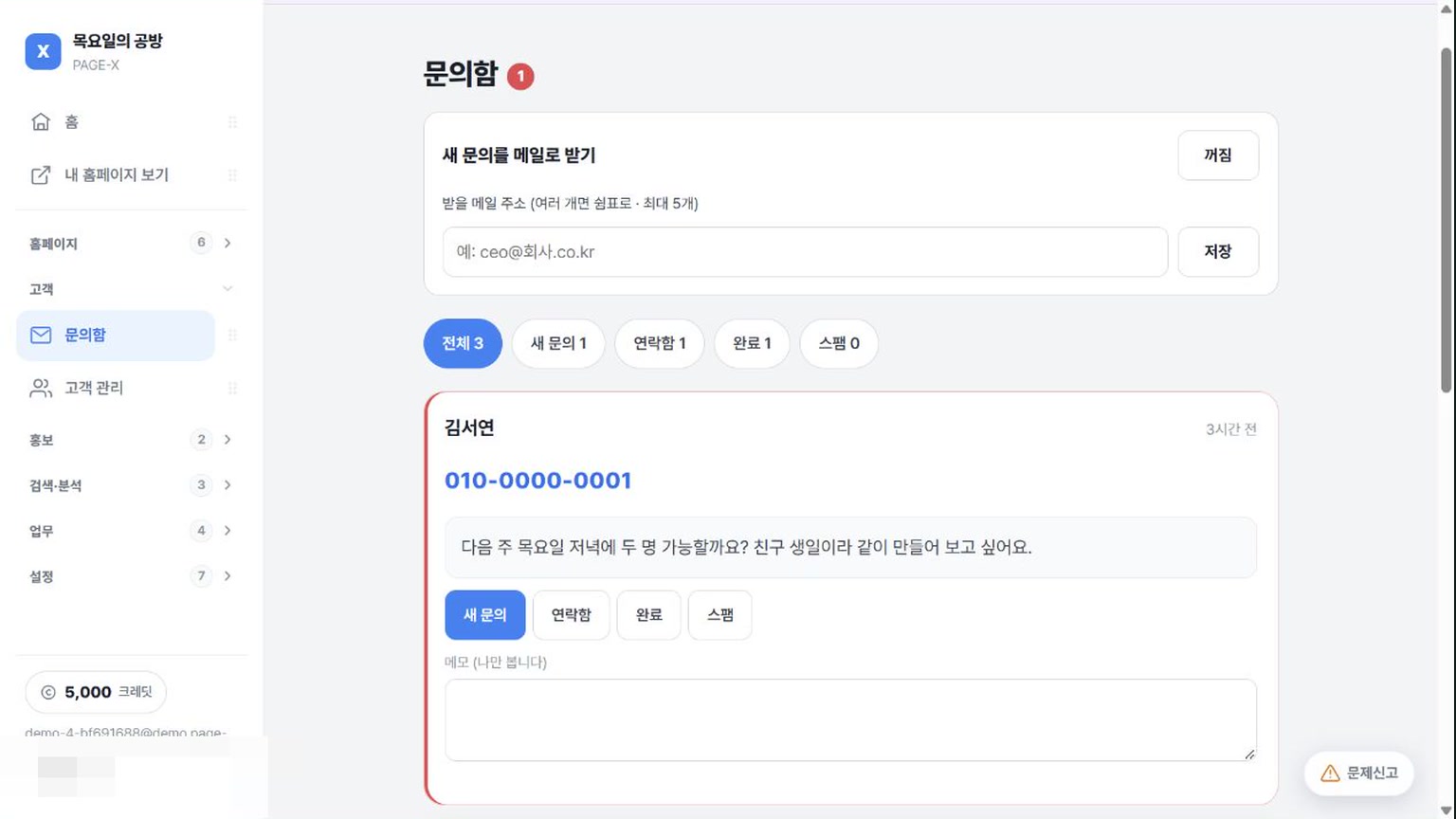Image resolution: width=1456 pixels, height=819 pixels.
Task: Click the warning triangle icon in 문제신고
Action: click(x=1330, y=773)
